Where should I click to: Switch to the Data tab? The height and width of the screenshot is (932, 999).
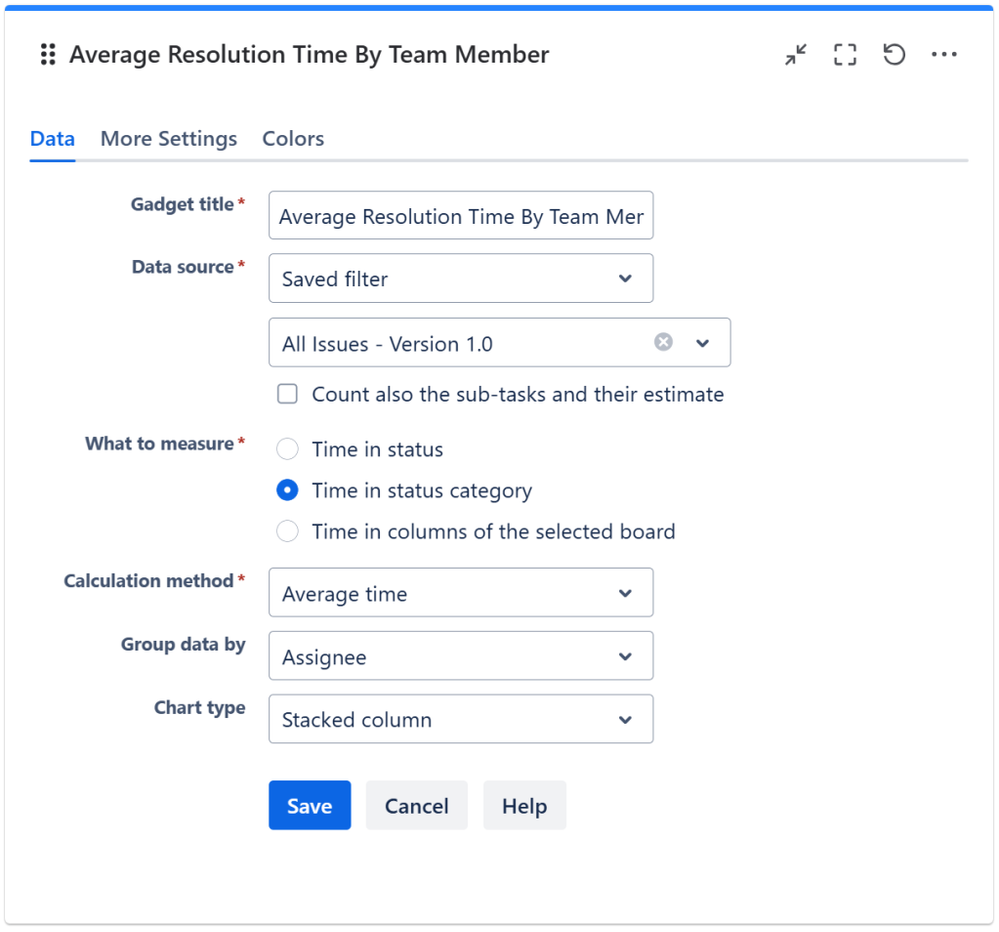point(52,139)
